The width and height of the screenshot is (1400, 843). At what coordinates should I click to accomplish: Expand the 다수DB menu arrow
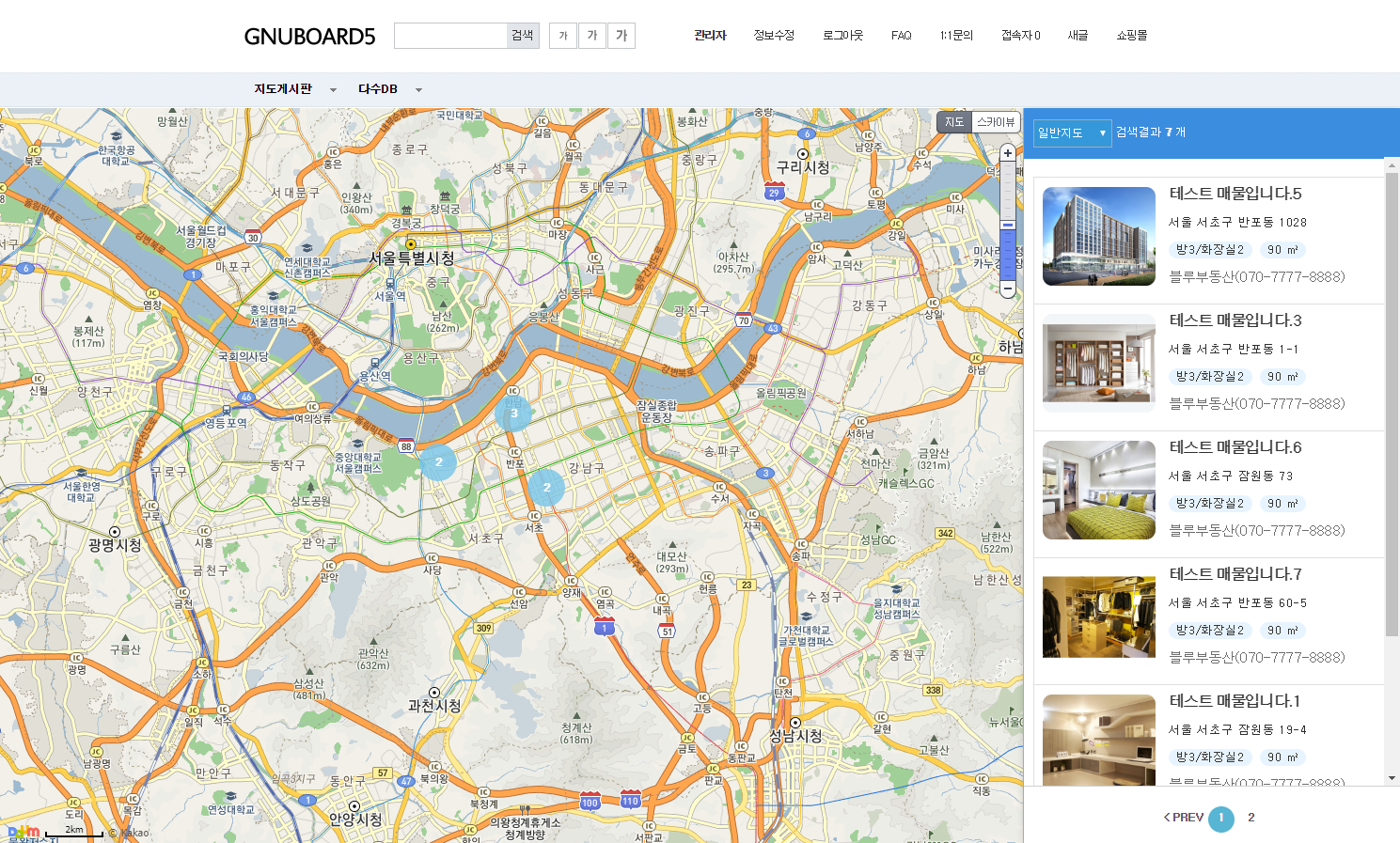click(x=418, y=90)
